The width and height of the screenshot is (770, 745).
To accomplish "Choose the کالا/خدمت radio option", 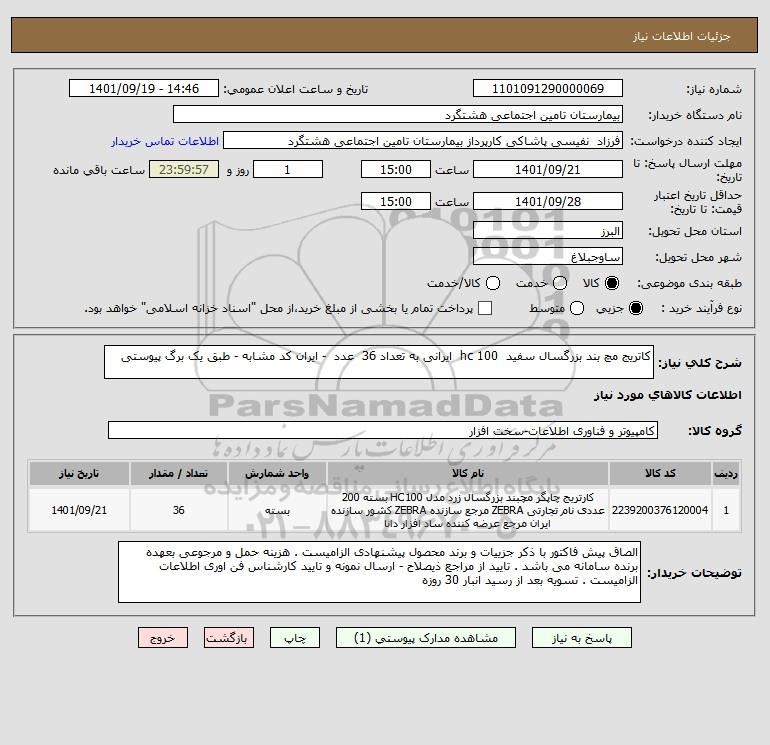I will click(493, 283).
